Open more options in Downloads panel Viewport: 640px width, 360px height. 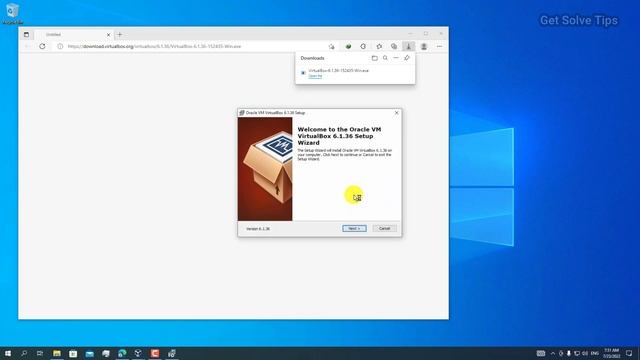396,58
